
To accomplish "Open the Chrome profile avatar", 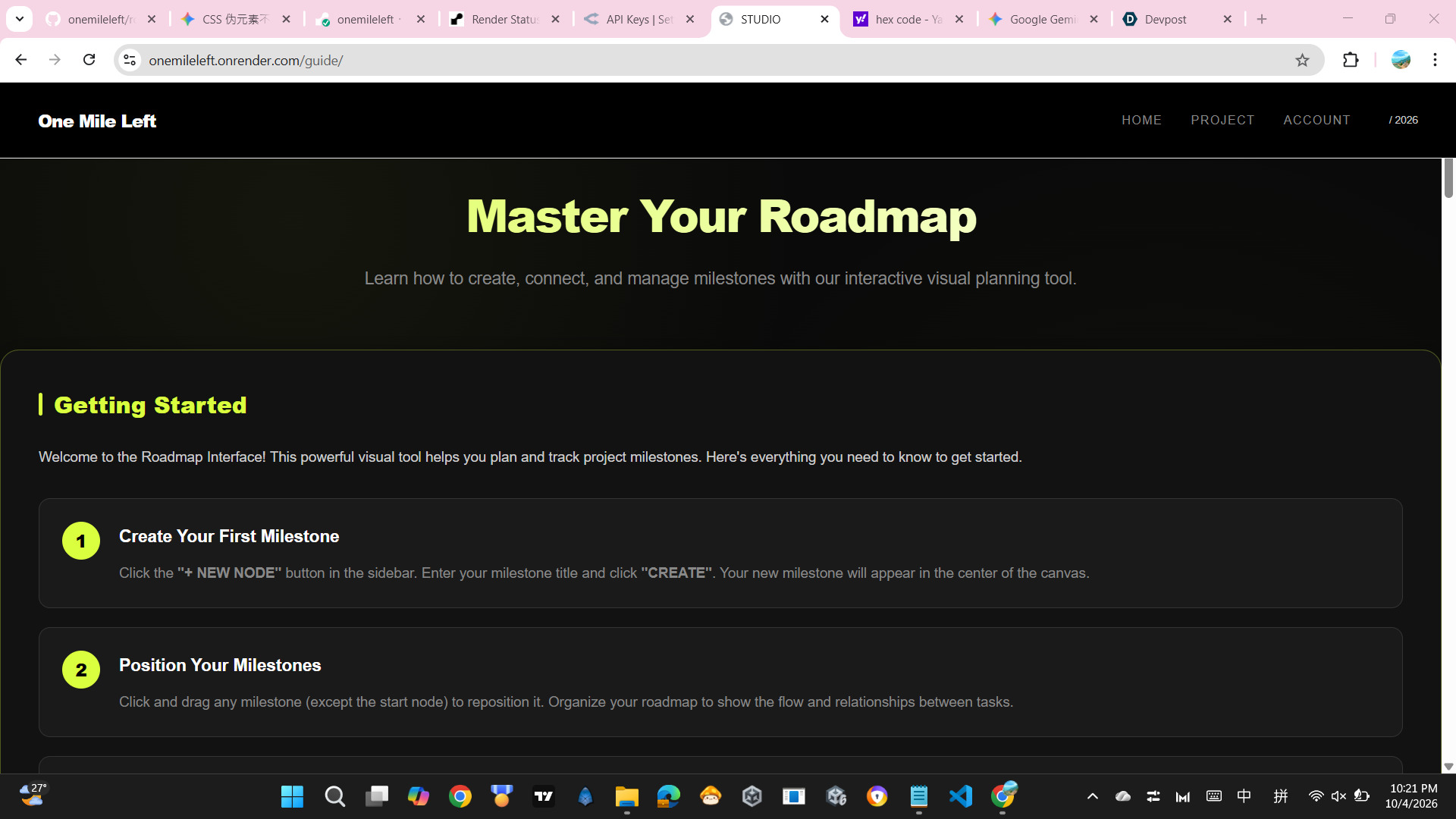I will point(1401,60).
